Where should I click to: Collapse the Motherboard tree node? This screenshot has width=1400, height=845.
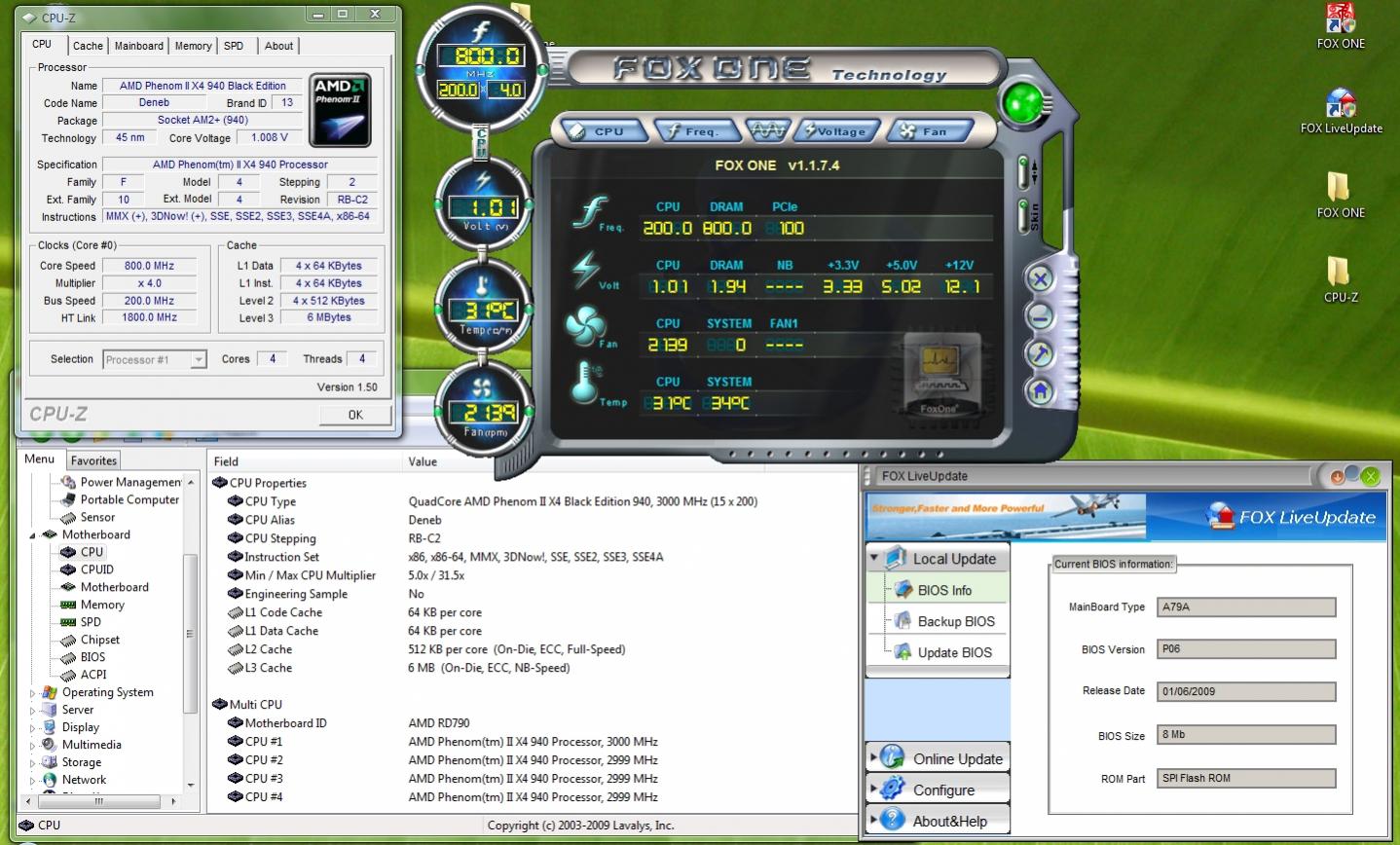coord(32,535)
